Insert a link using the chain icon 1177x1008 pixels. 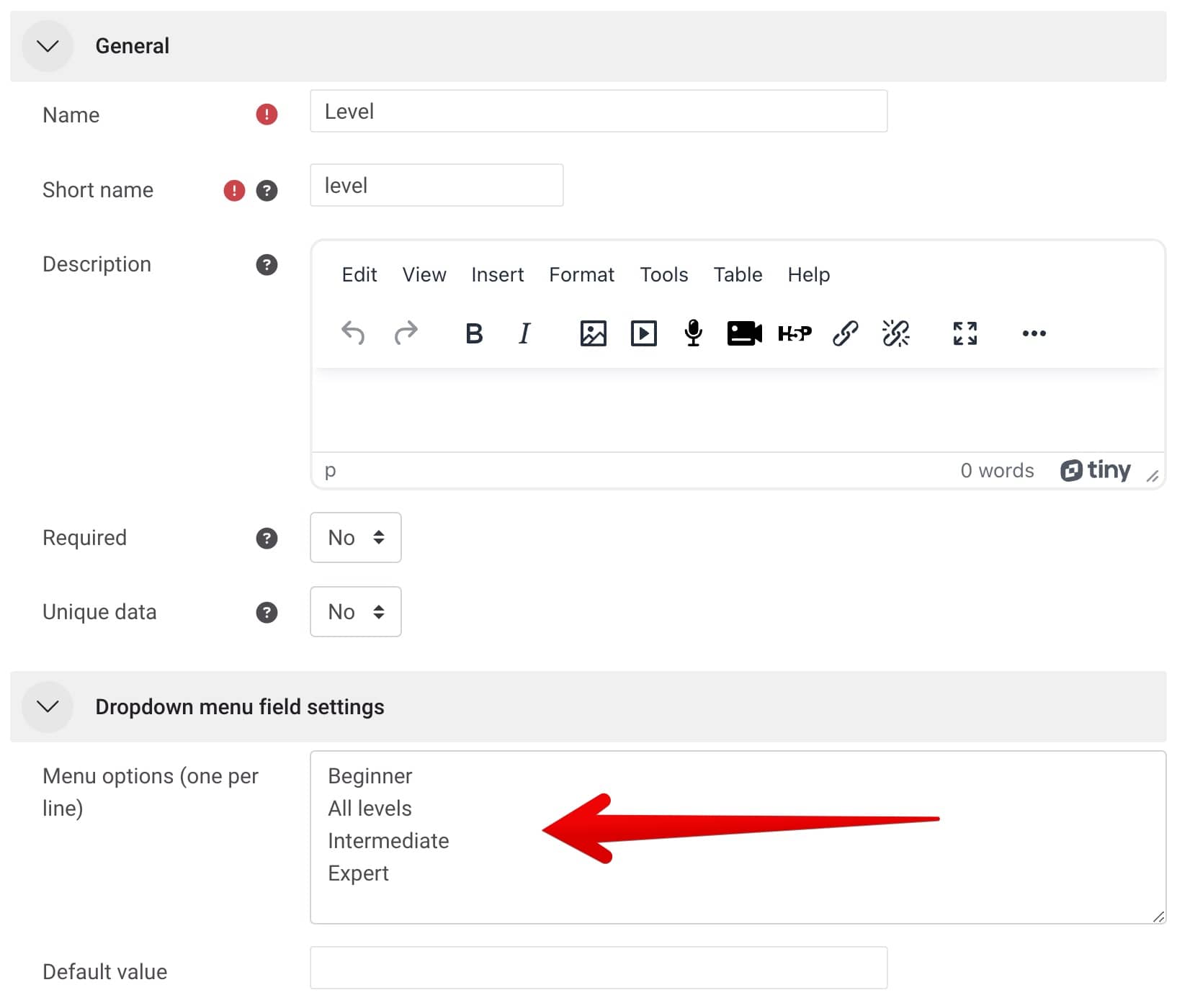846,333
